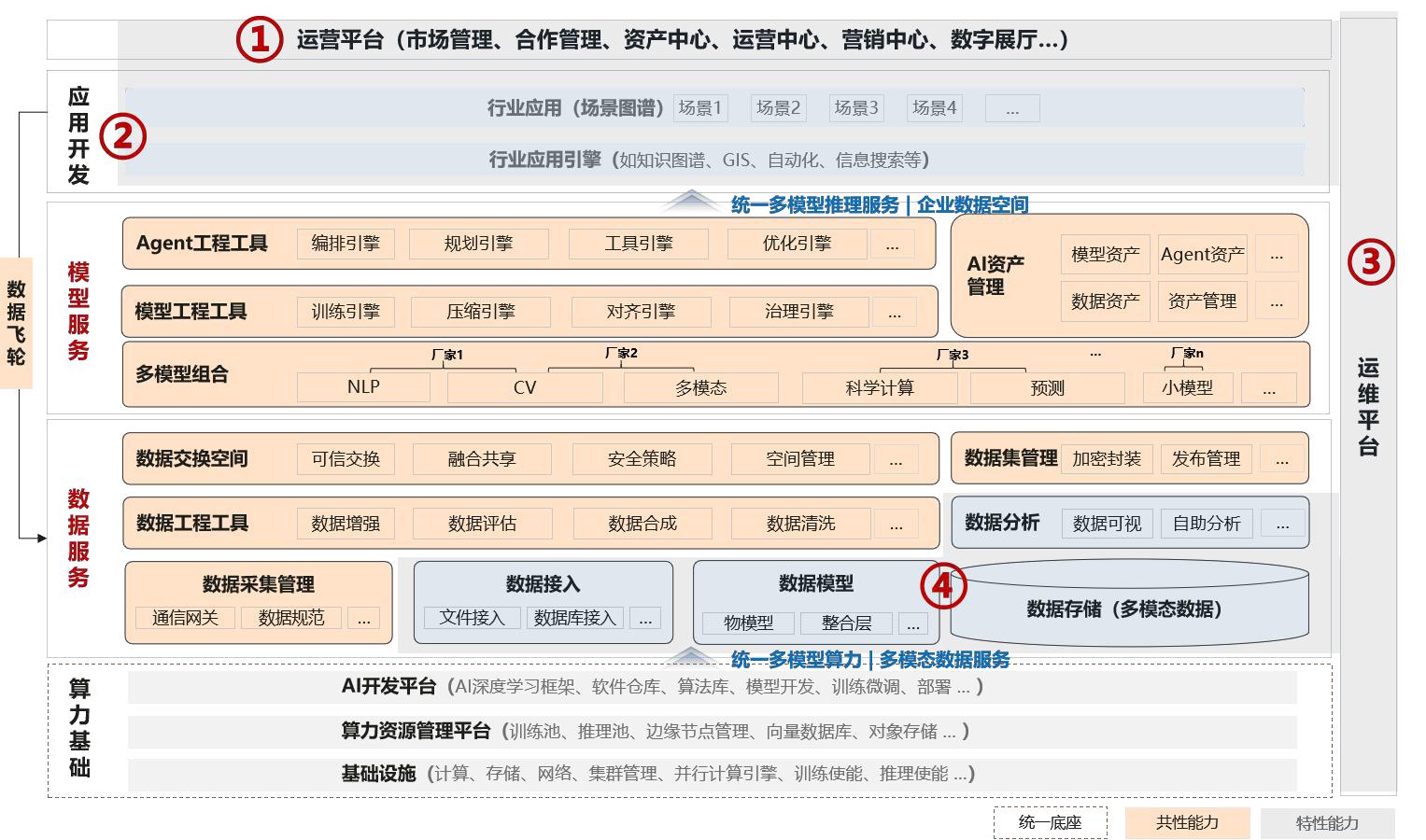Select the 模型资产 box in AI资产管理
Screen dimensions: 1426x840
coord(1105,255)
